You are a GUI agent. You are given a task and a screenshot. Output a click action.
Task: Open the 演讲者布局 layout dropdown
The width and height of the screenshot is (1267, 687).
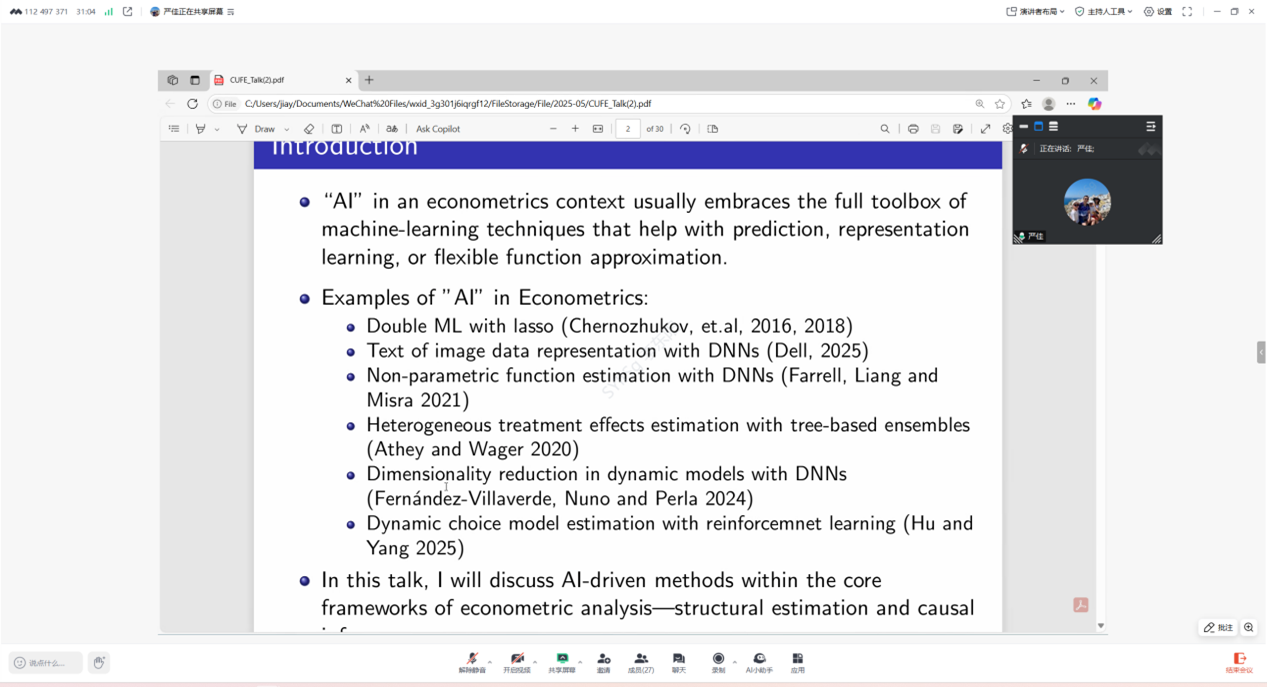tap(1035, 12)
